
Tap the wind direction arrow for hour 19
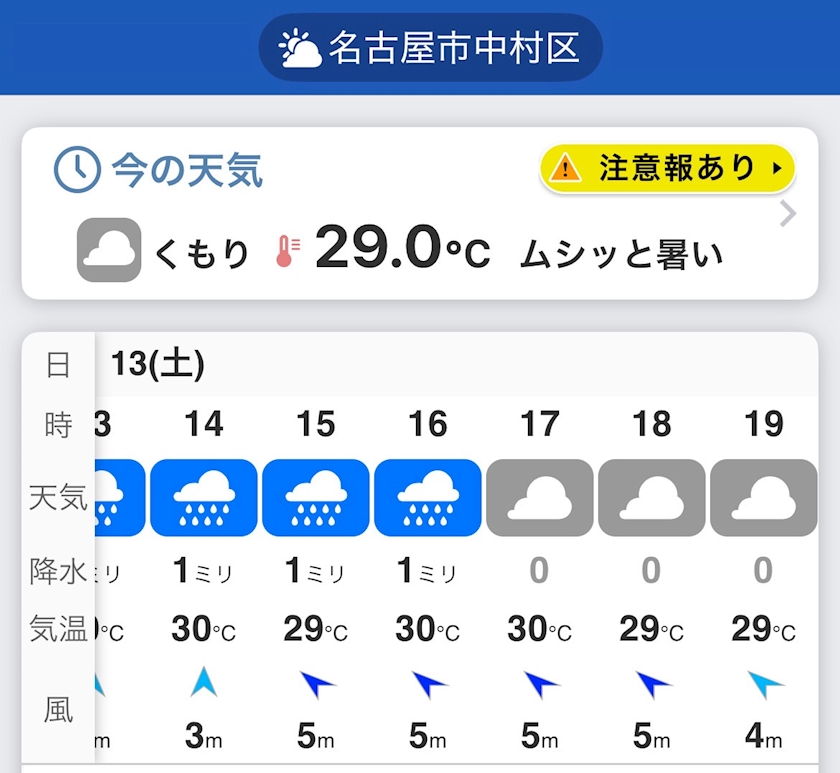click(x=765, y=684)
